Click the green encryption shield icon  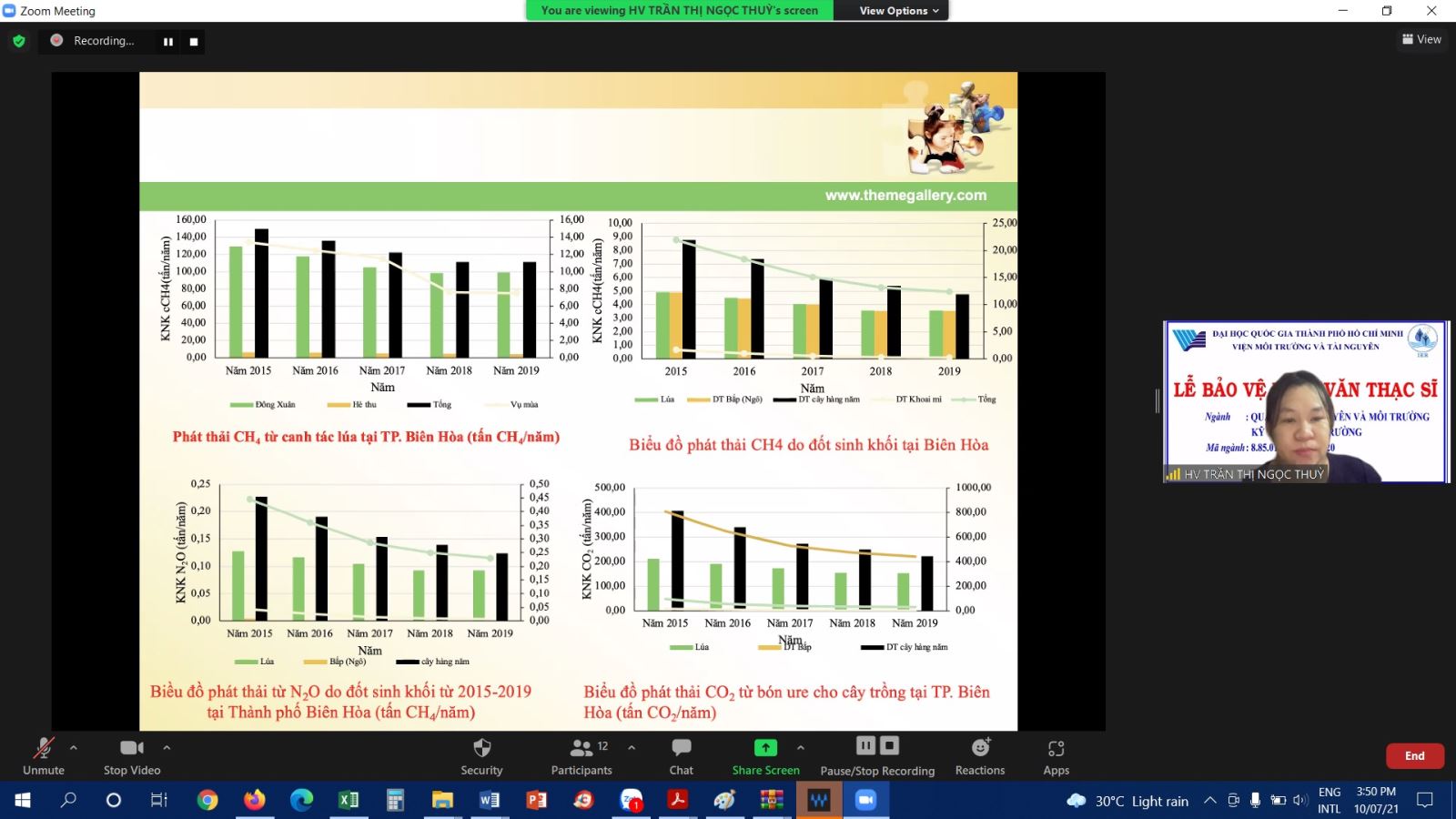click(x=19, y=41)
